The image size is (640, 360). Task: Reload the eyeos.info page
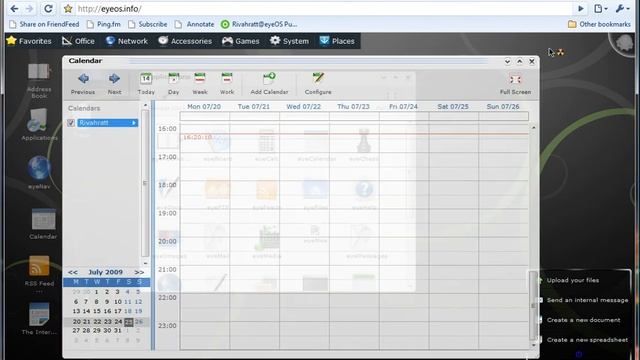coord(48,9)
